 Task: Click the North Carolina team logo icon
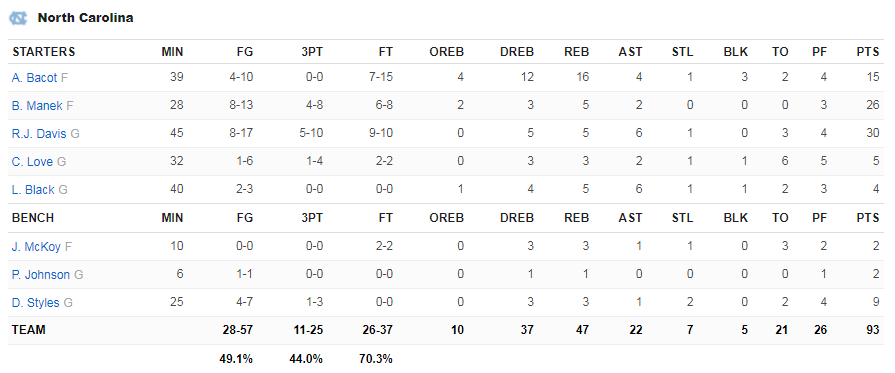[18, 18]
